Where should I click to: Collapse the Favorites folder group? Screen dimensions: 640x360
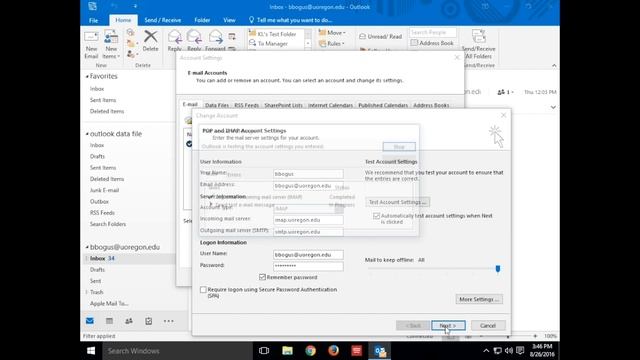tap(87, 77)
